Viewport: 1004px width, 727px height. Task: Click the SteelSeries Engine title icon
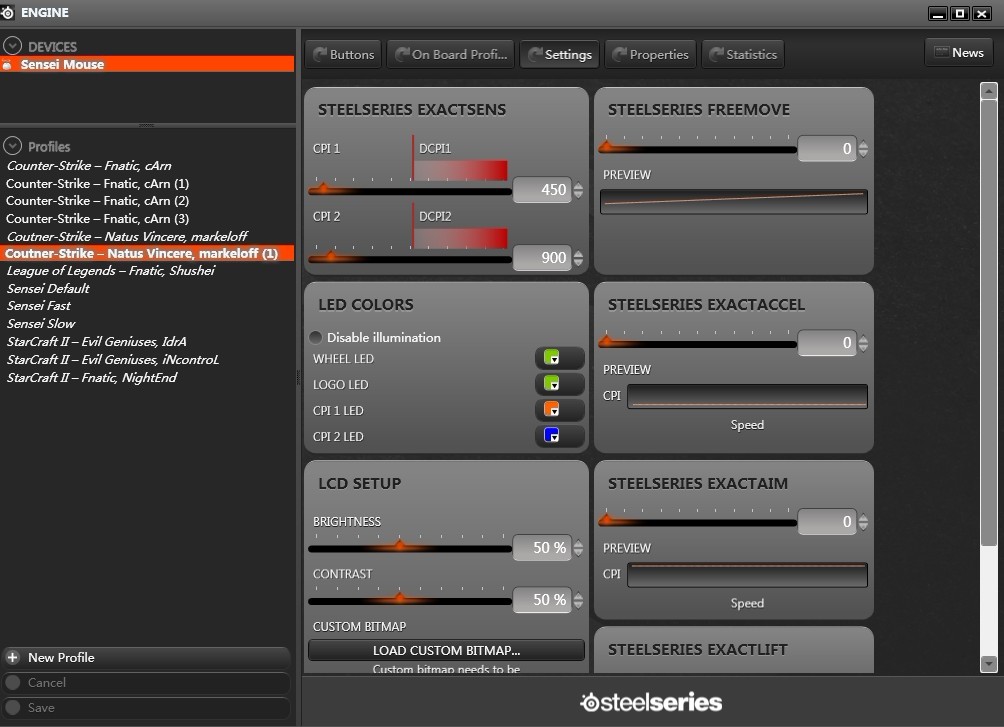7,12
